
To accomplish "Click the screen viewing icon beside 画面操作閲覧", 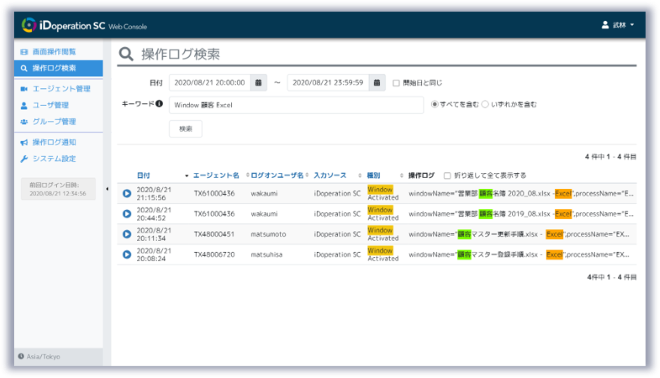I will coord(24,52).
